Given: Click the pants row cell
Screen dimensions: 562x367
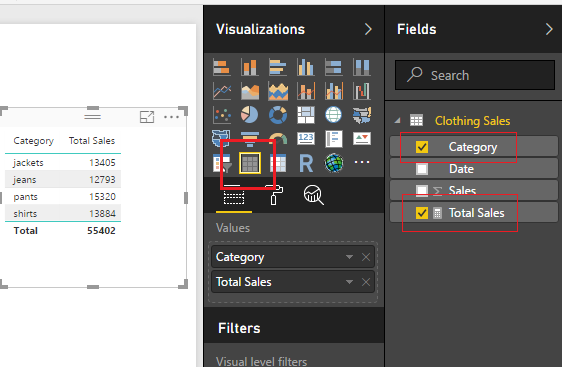Looking at the screenshot, I should point(25,197).
